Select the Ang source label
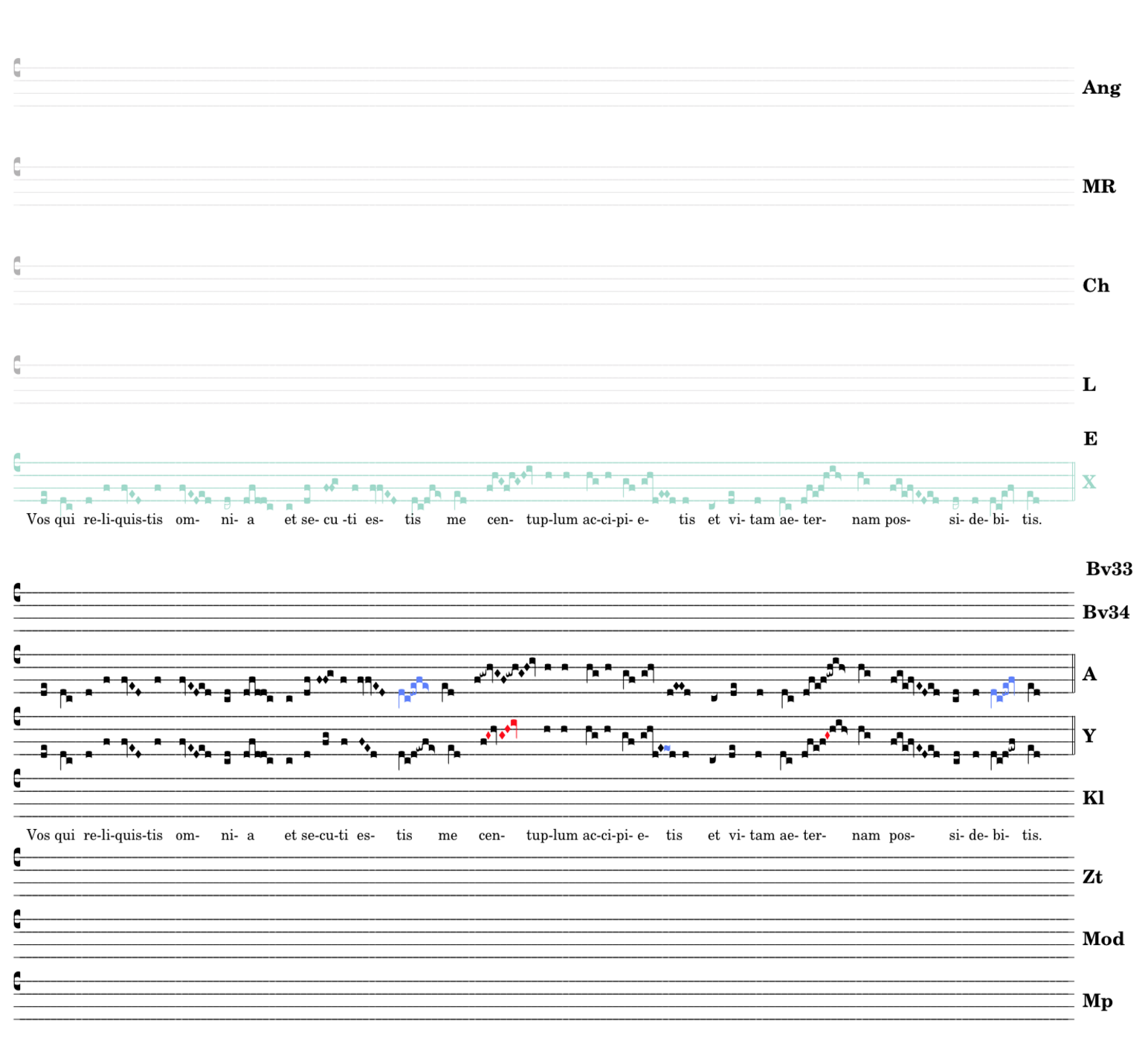Image resolution: width=1148 pixels, height=1038 pixels. [x=1100, y=88]
